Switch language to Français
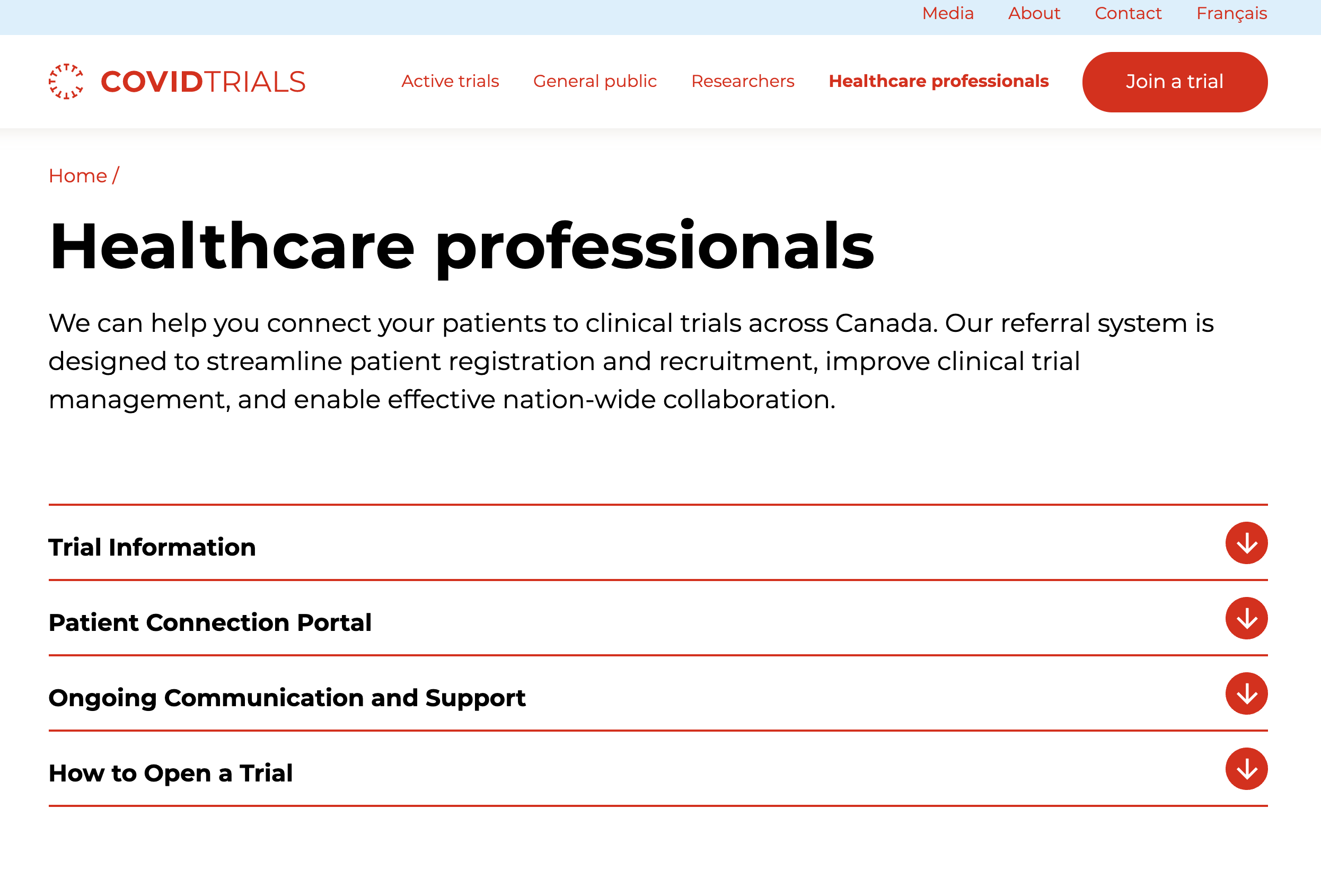Viewport: 1321px width, 896px height. pos(1231,13)
